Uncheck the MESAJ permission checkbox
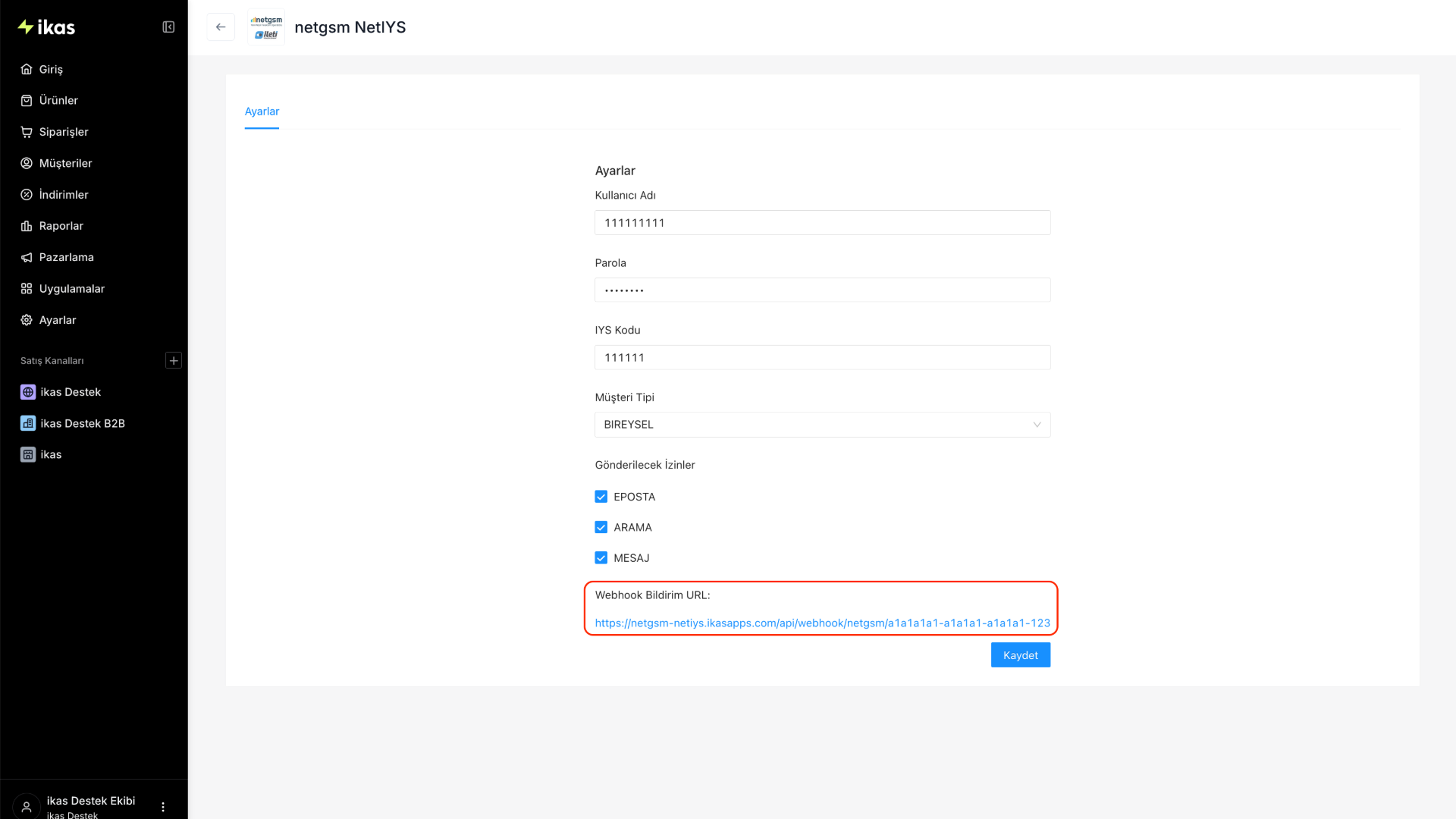Viewport: 1456px width, 819px height. [x=601, y=558]
